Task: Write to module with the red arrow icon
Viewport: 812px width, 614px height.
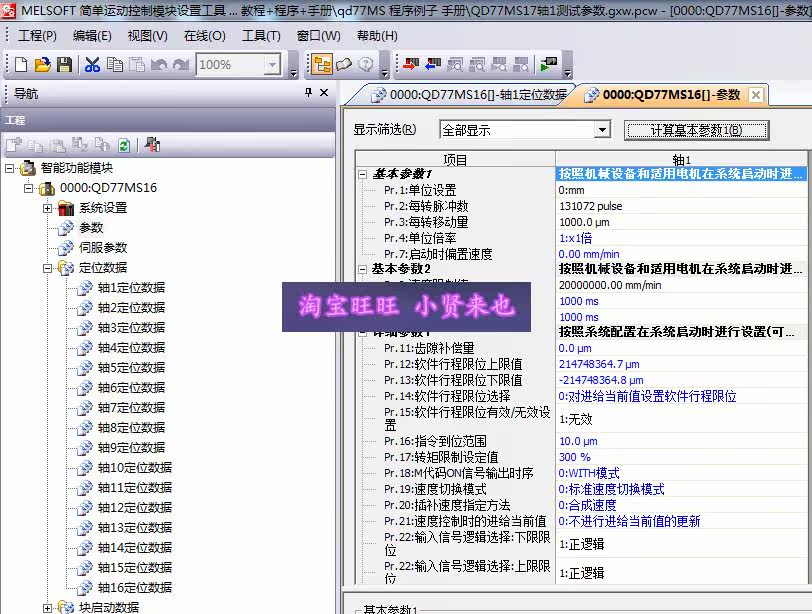Action: coord(411,65)
